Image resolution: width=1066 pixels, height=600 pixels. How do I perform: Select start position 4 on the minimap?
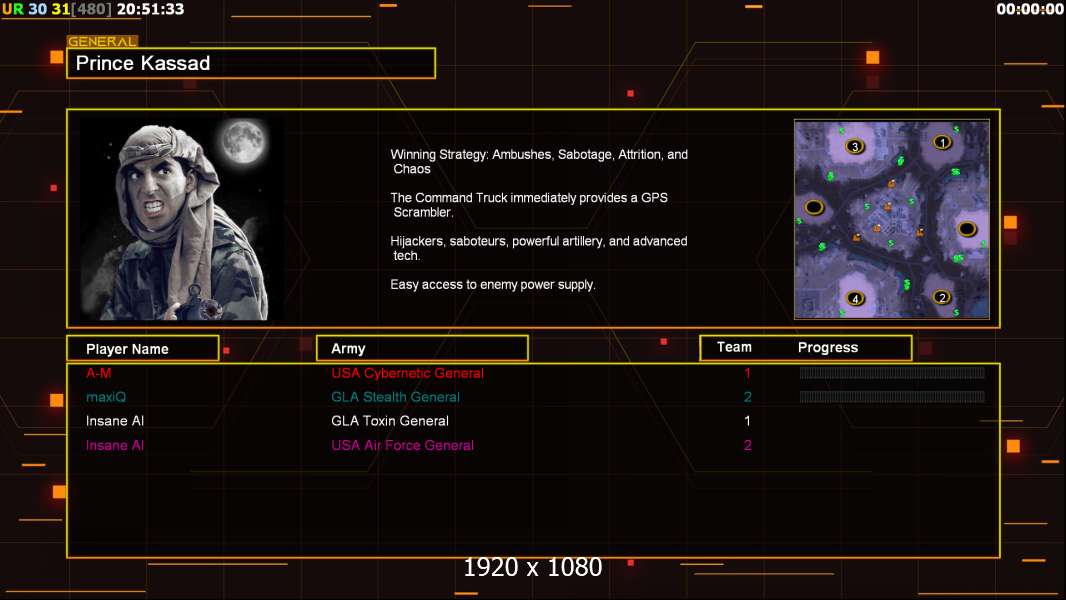[x=855, y=298]
